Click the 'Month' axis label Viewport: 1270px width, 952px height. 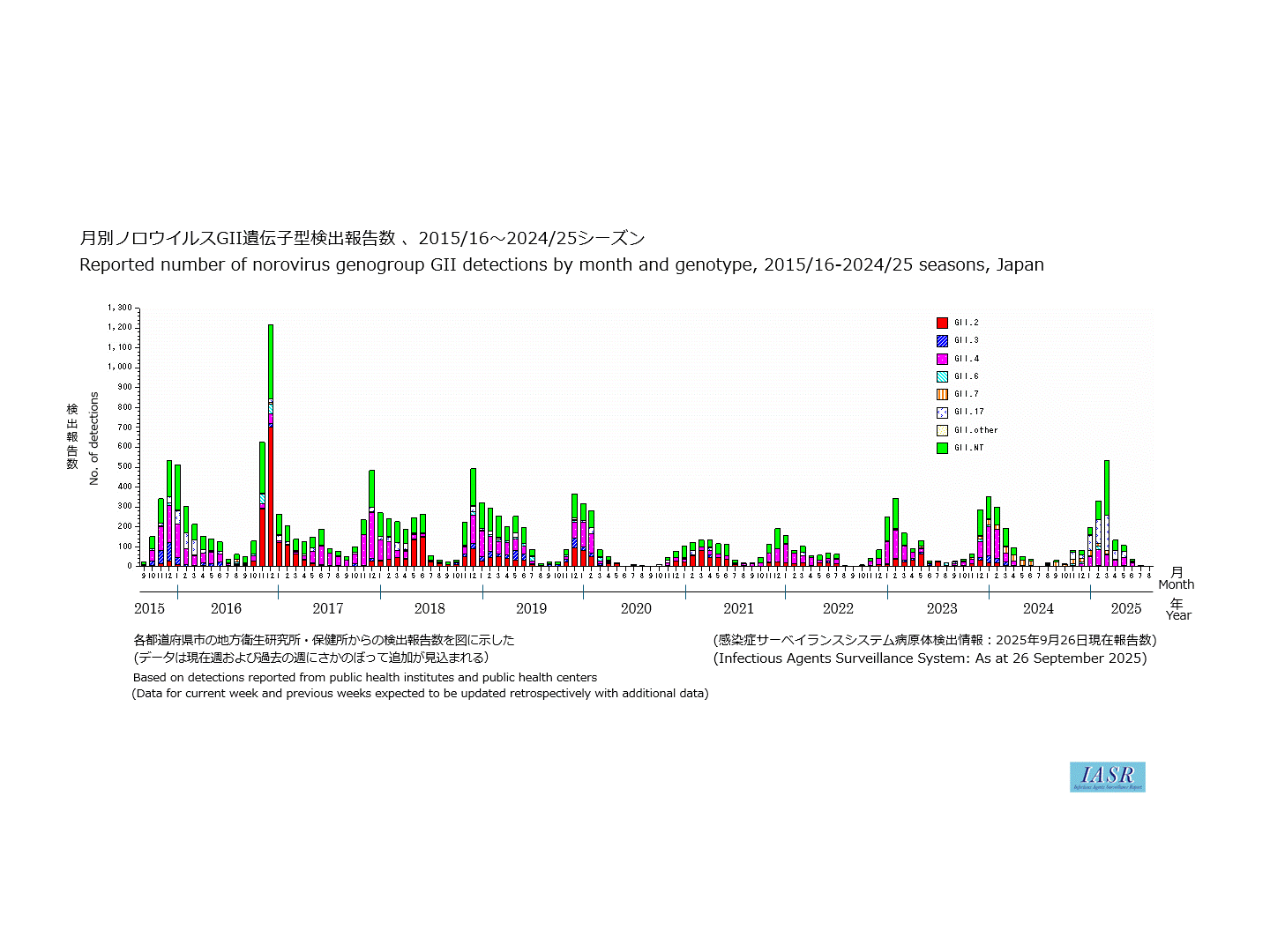(x=1176, y=584)
